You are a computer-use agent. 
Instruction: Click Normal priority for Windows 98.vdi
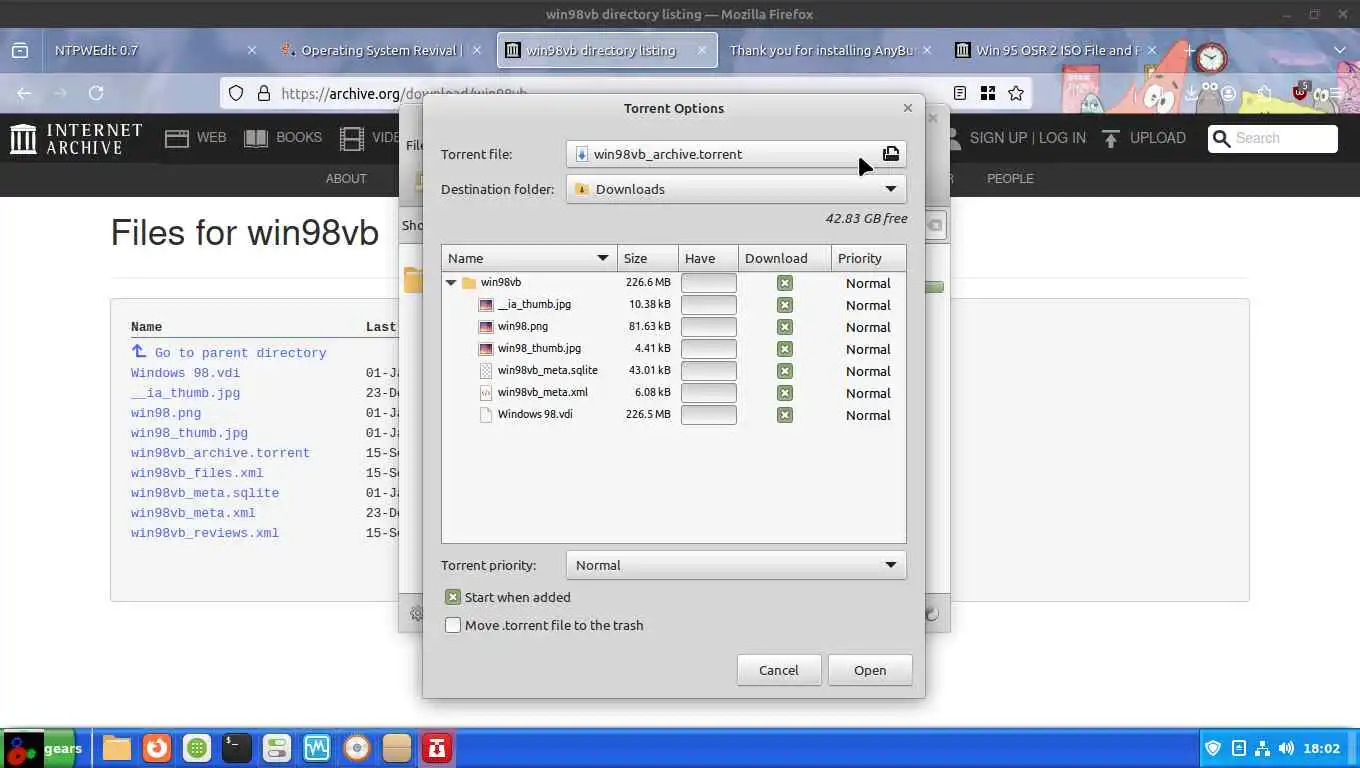coord(868,415)
